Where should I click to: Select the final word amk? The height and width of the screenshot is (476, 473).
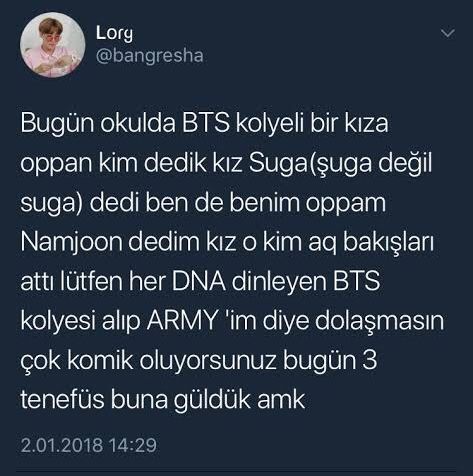pos(281,400)
